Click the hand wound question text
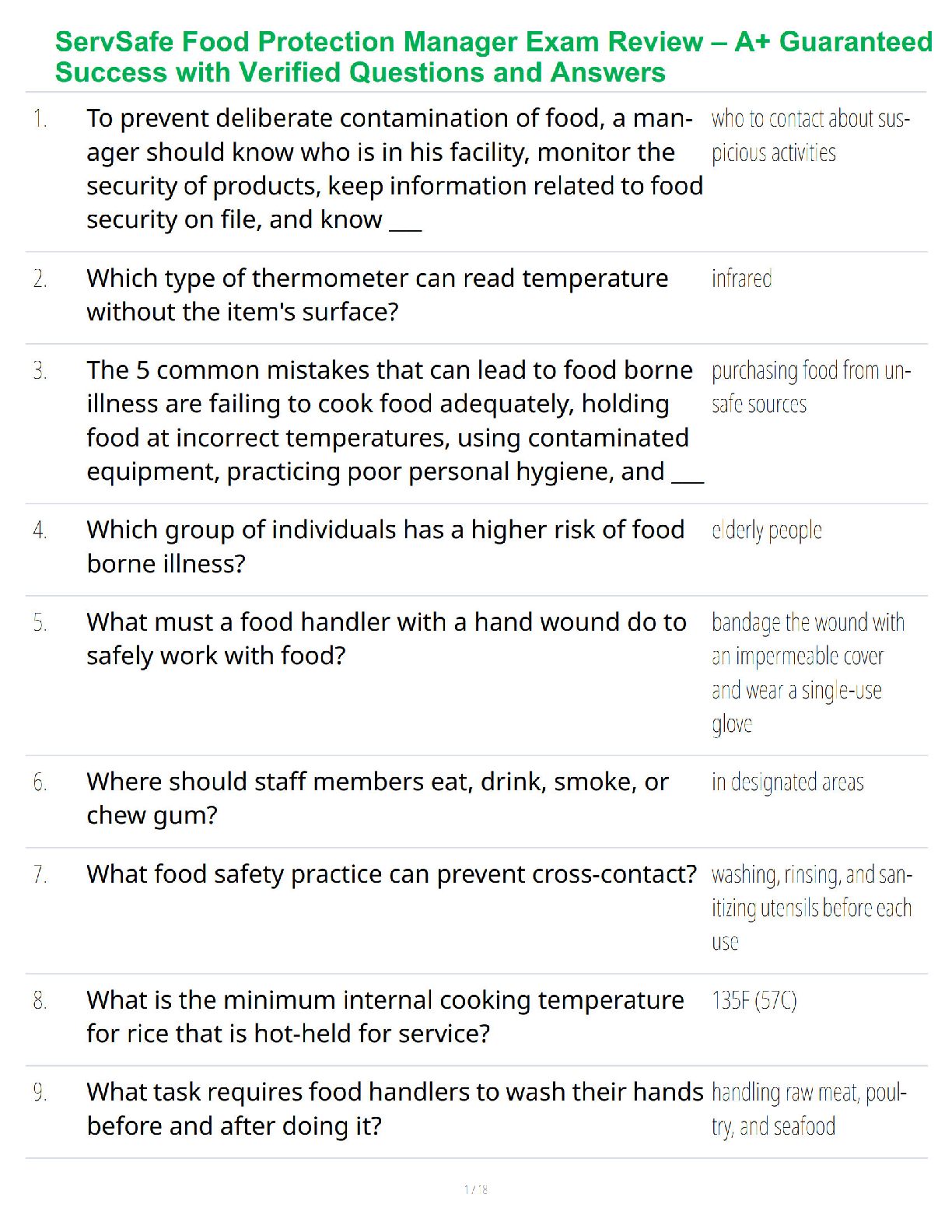The image size is (952, 1232). (386, 639)
